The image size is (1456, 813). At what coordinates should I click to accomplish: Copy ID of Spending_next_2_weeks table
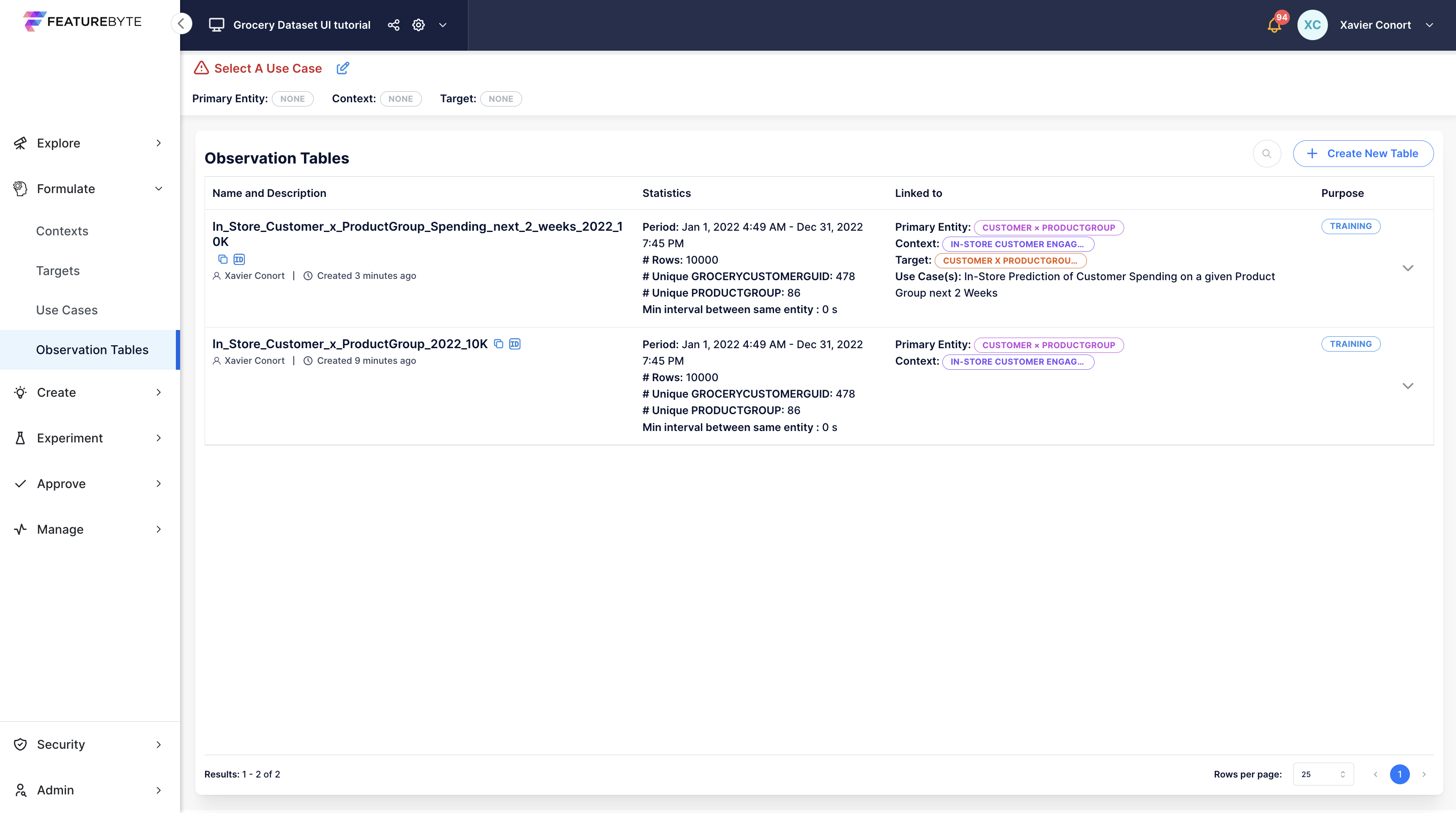tap(239, 259)
